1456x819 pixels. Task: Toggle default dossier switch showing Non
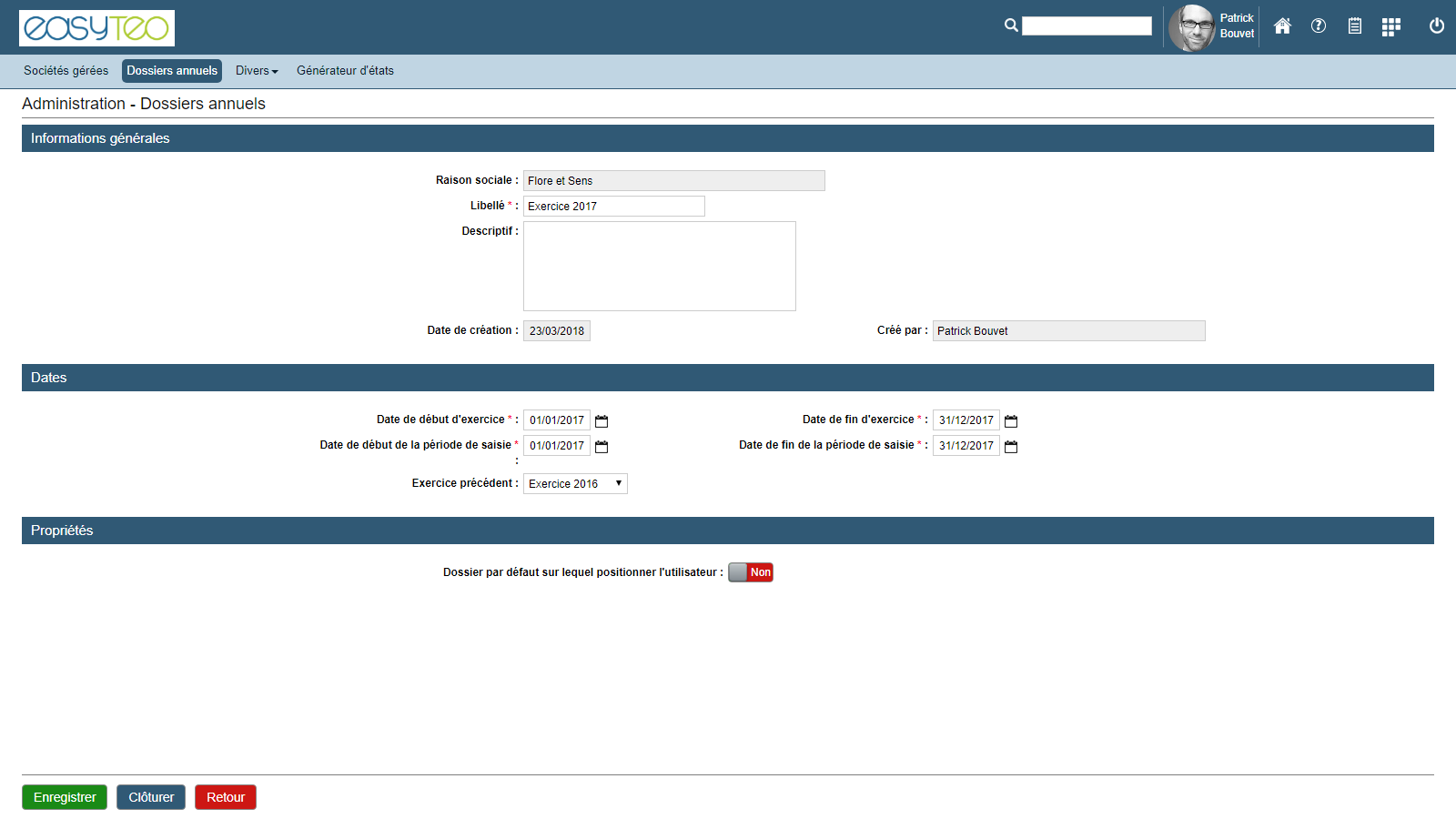[x=751, y=572]
